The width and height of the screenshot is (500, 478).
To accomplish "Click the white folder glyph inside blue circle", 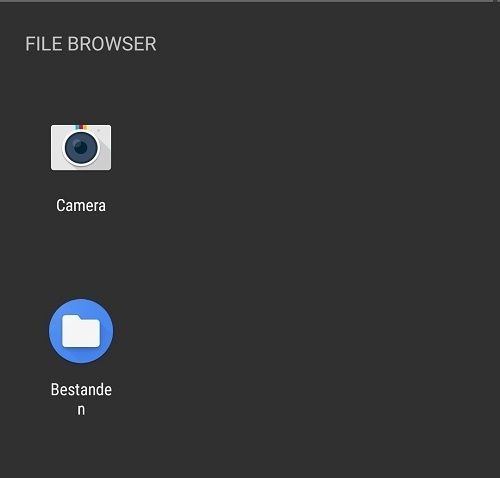I will [x=81, y=331].
